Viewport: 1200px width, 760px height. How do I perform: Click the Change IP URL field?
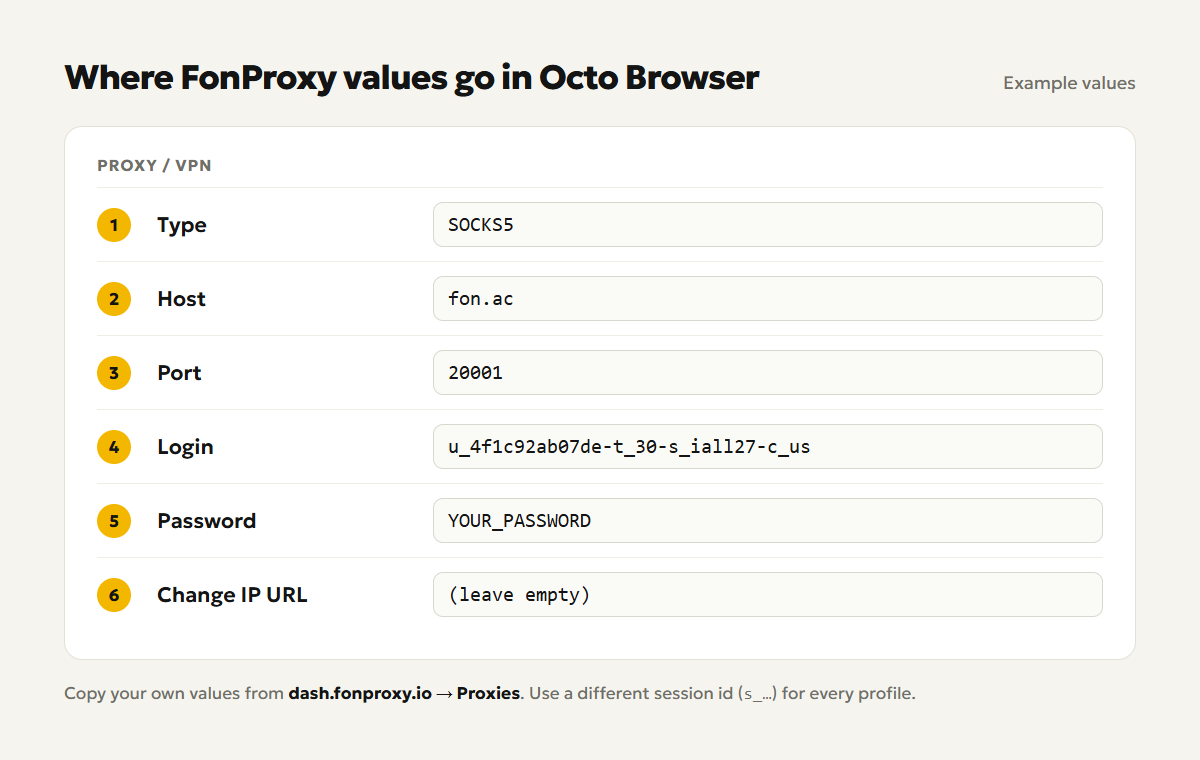767,595
